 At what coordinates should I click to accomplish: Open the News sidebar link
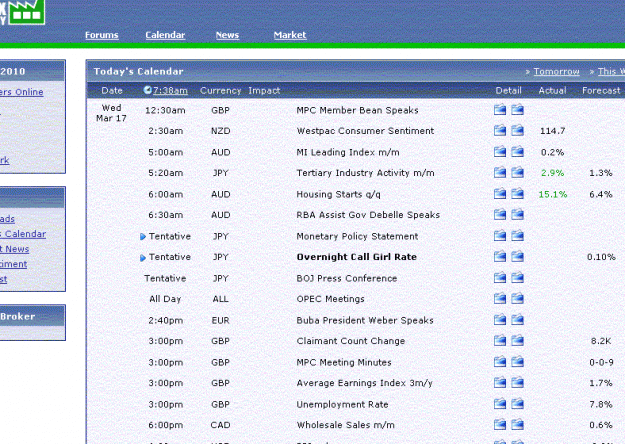point(15,249)
